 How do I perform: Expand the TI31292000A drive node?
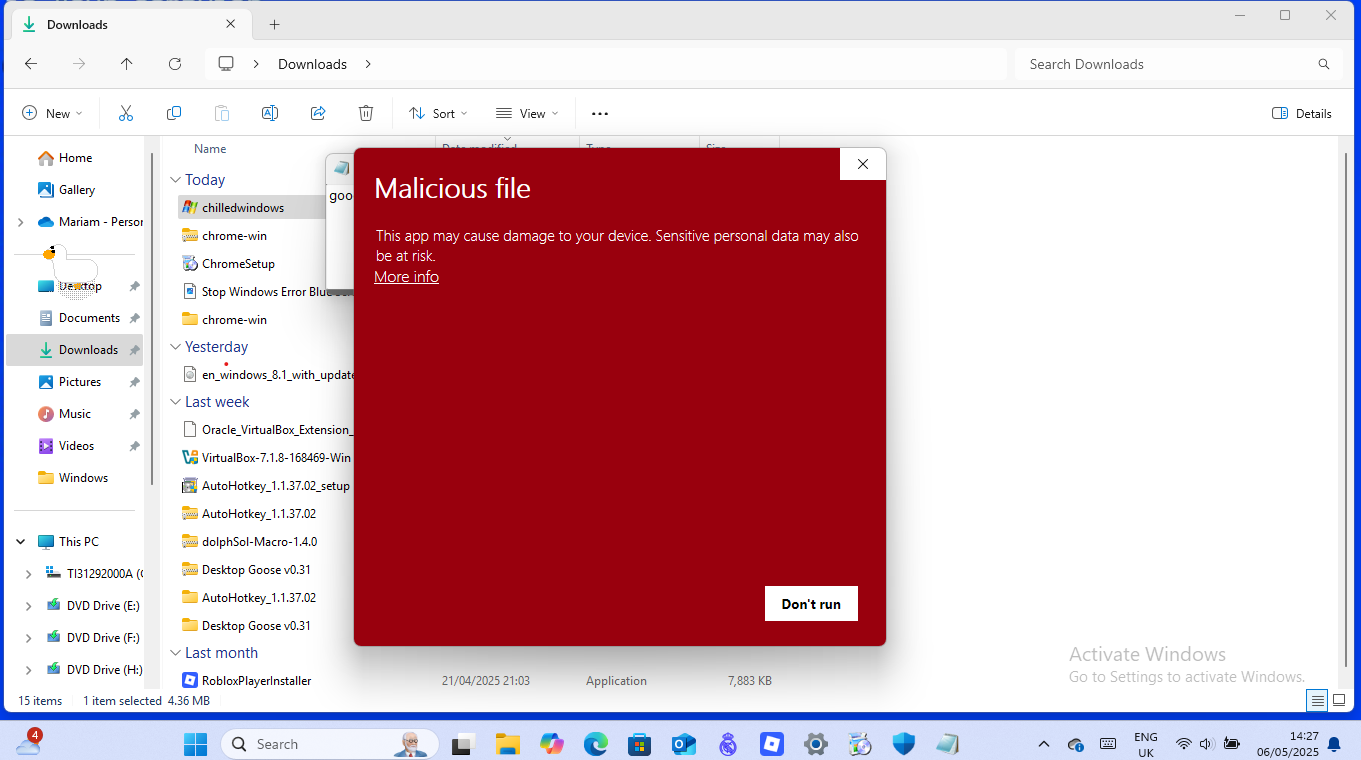click(28, 574)
